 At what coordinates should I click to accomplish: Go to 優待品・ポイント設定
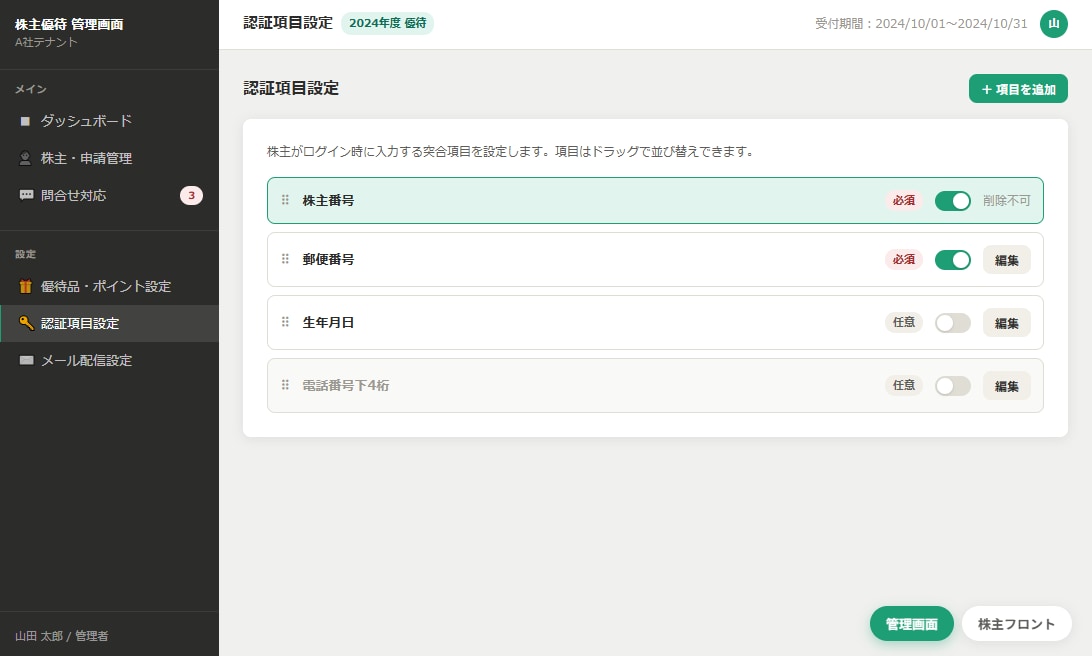click(x=109, y=286)
